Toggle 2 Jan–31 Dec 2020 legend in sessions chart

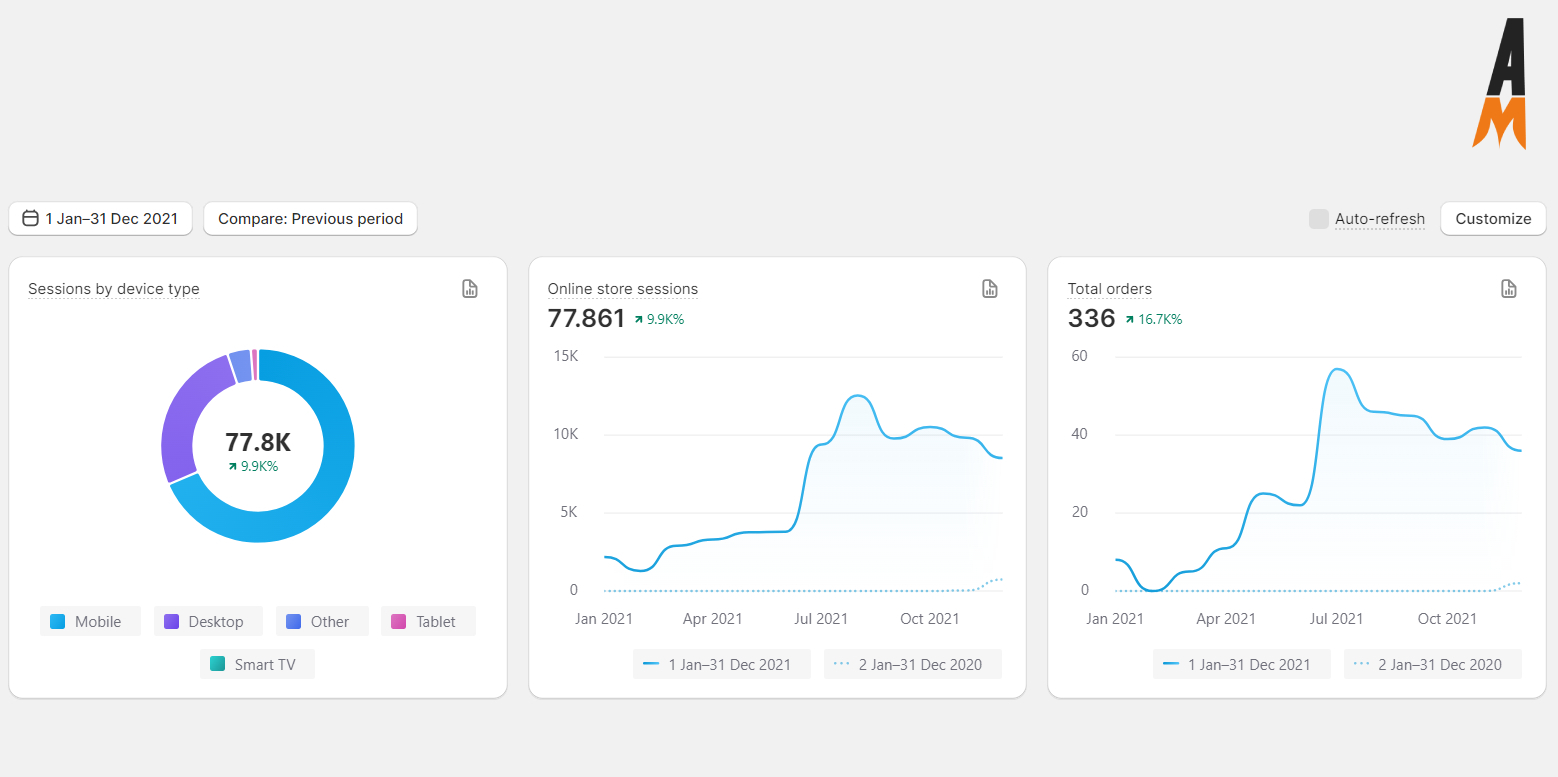click(913, 664)
